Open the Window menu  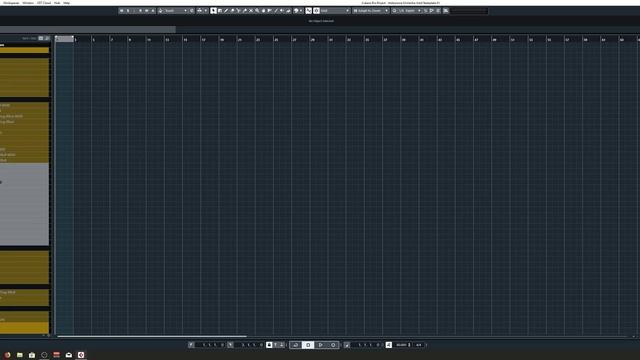click(x=28, y=3)
